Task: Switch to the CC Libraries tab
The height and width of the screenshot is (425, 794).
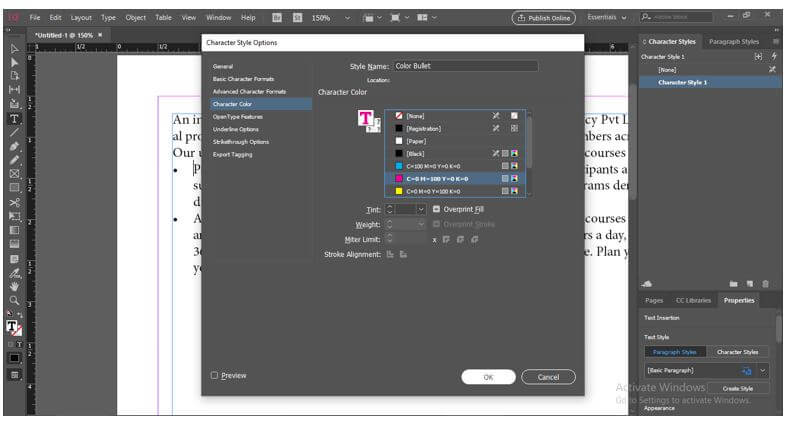Action: tap(693, 300)
